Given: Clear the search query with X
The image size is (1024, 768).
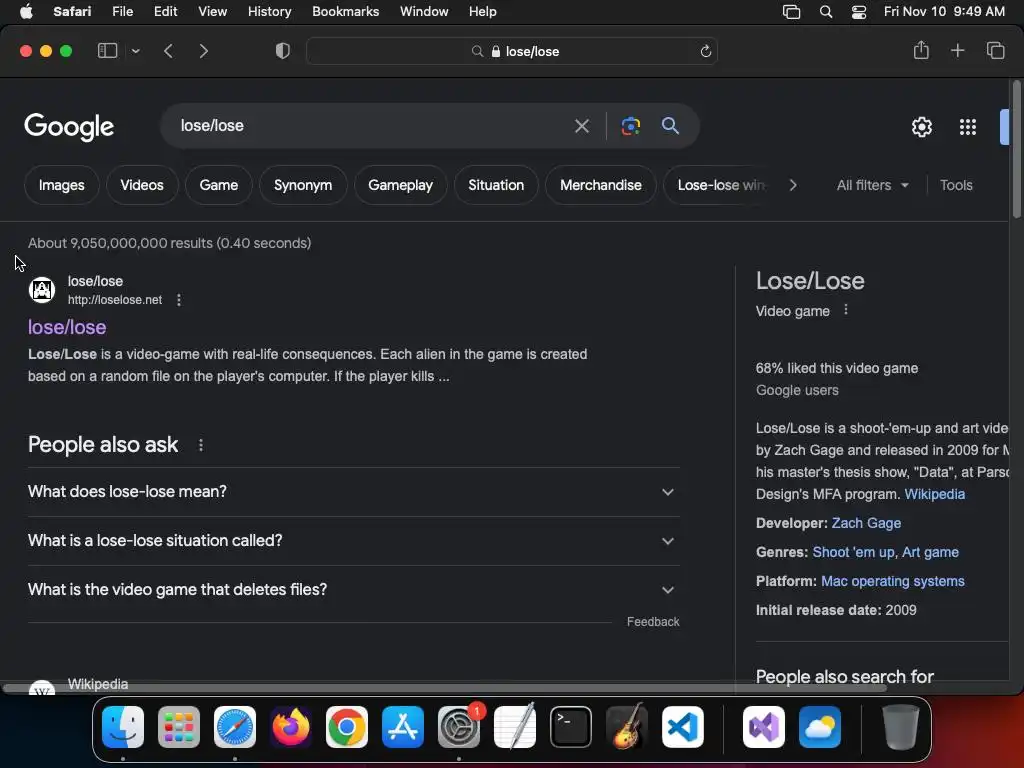Looking at the screenshot, I should (x=581, y=126).
